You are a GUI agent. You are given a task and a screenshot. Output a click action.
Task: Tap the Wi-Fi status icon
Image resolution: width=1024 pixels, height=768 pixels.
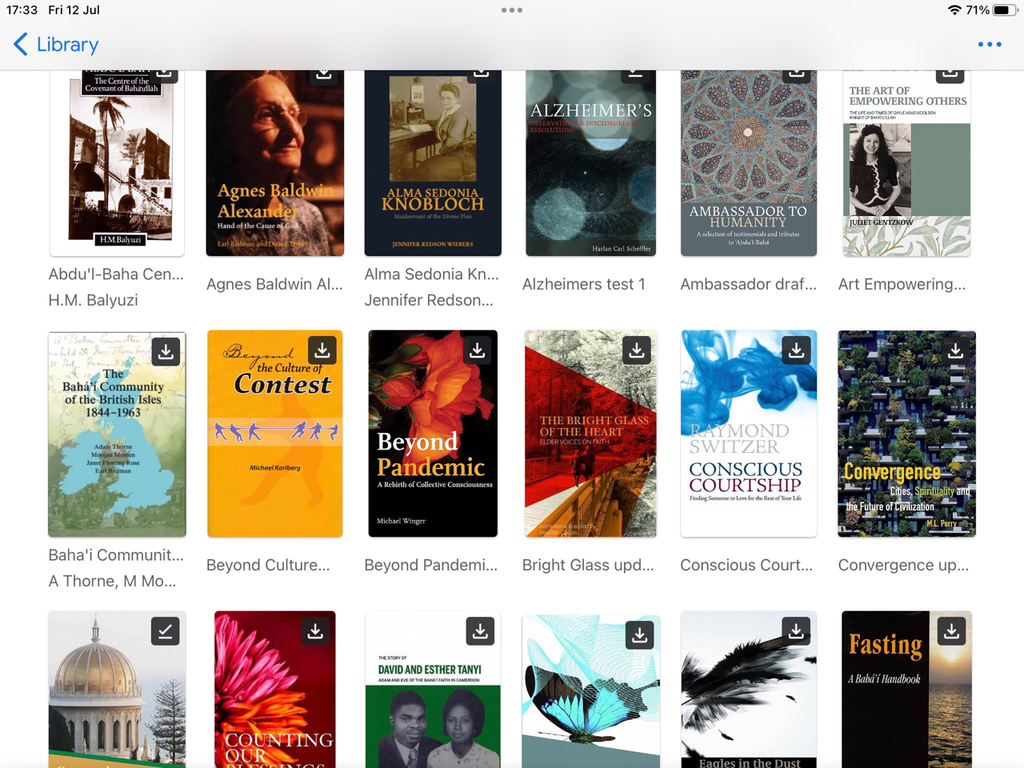[x=954, y=10]
